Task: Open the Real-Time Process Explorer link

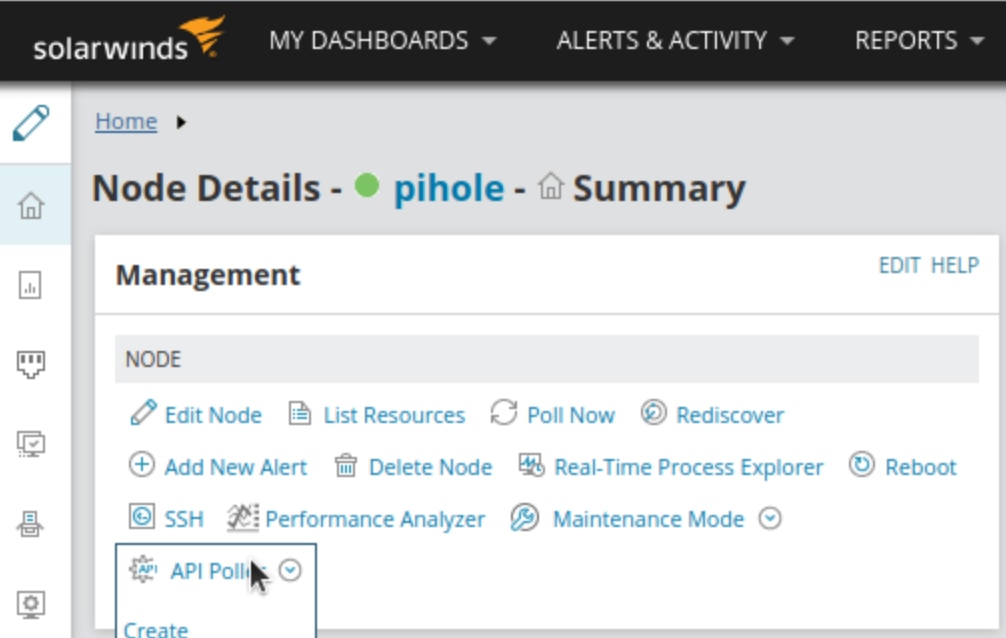Action: 688,467
